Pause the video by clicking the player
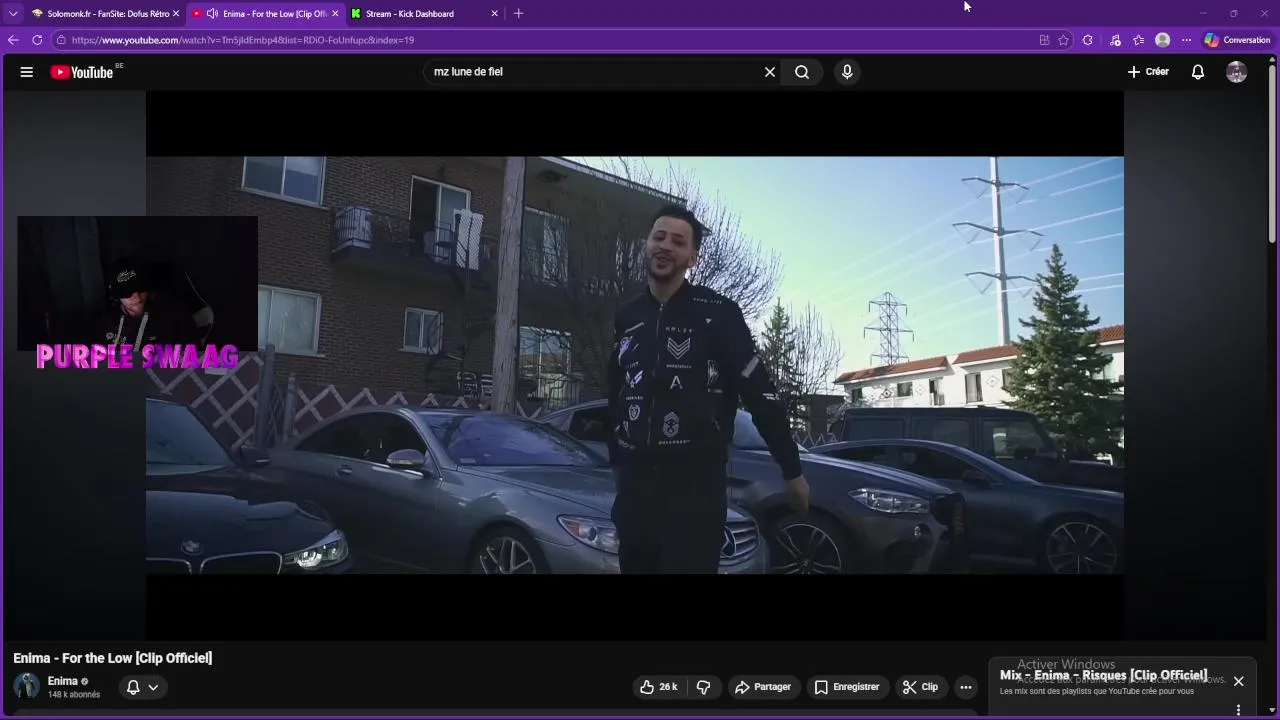This screenshot has height=720, width=1280. (635, 365)
